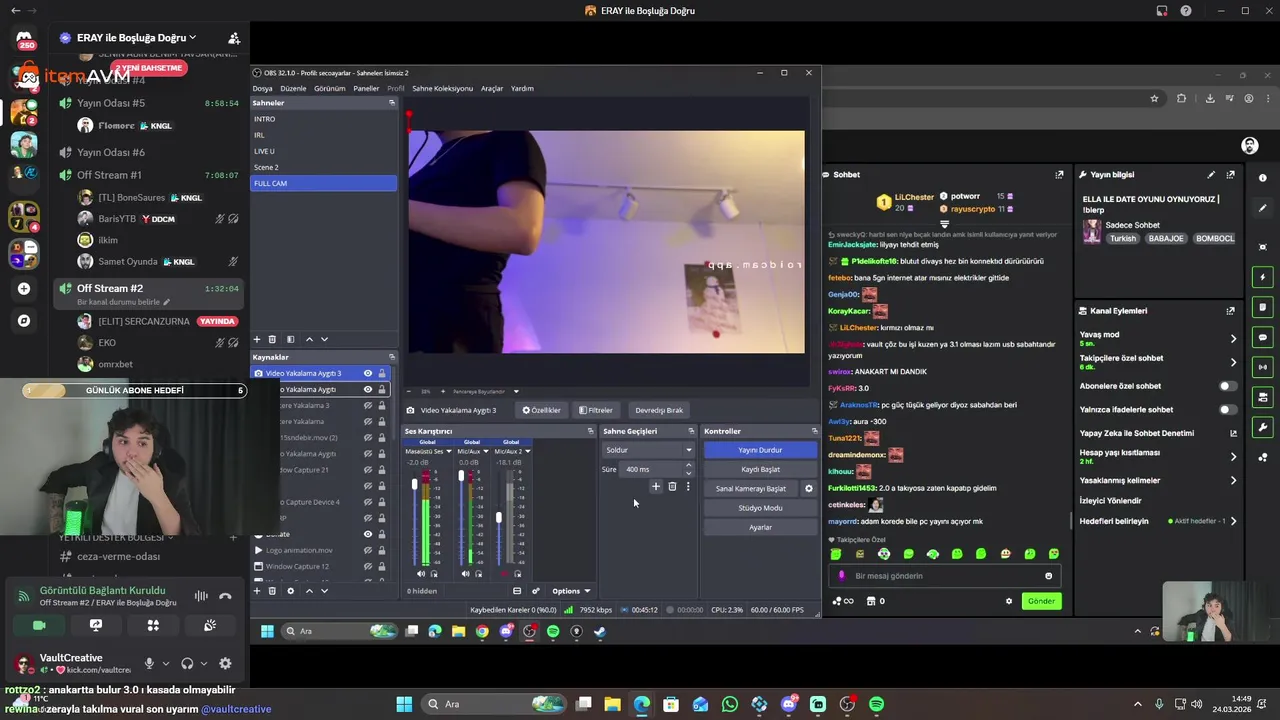Stop the stream with Yayını Durdur

[760, 450]
